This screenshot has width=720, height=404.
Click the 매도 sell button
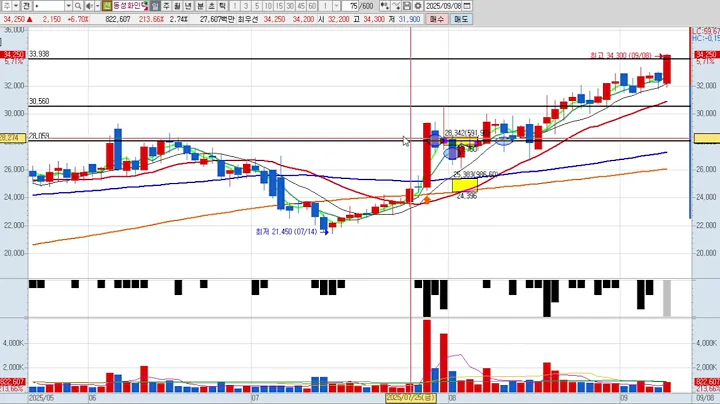coord(461,19)
